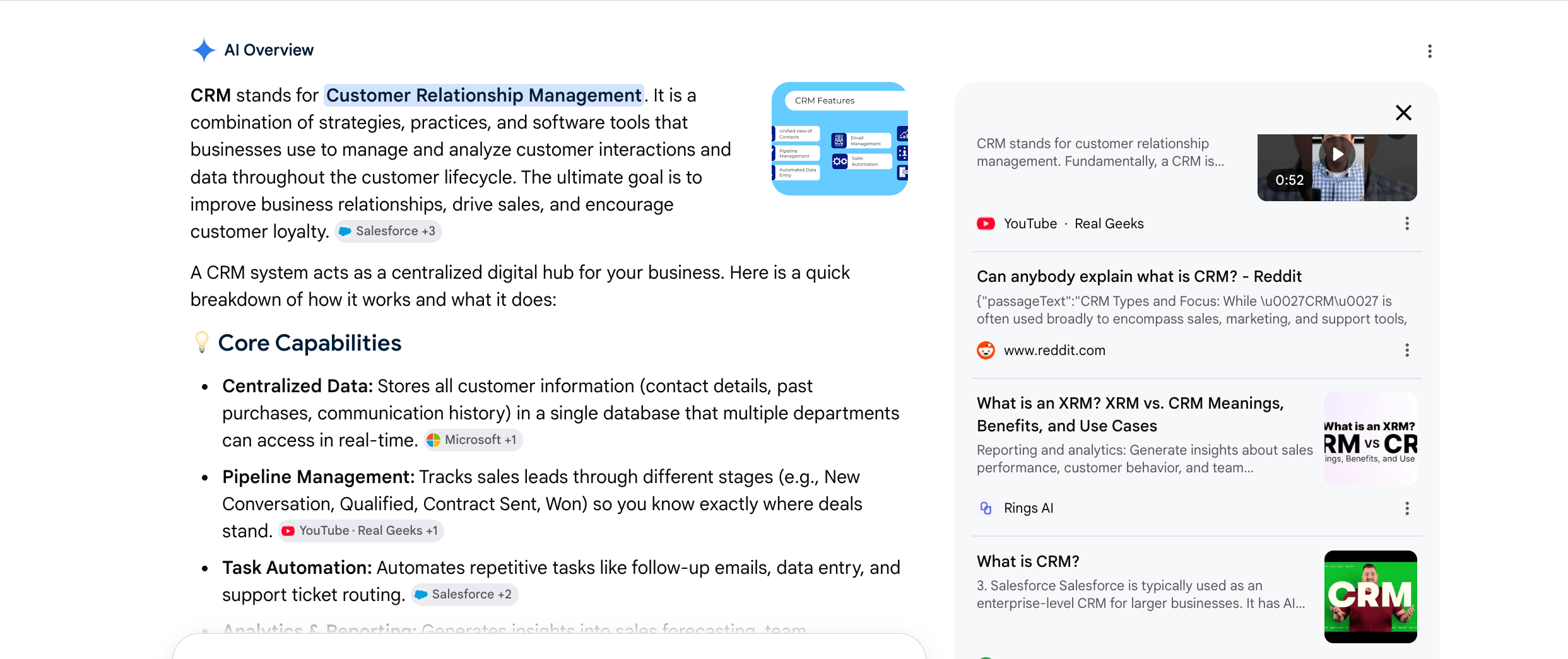Image resolution: width=1568 pixels, height=659 pixels.
Task: Open the Salesforce +3 citation chip
Action: [387, 231]
